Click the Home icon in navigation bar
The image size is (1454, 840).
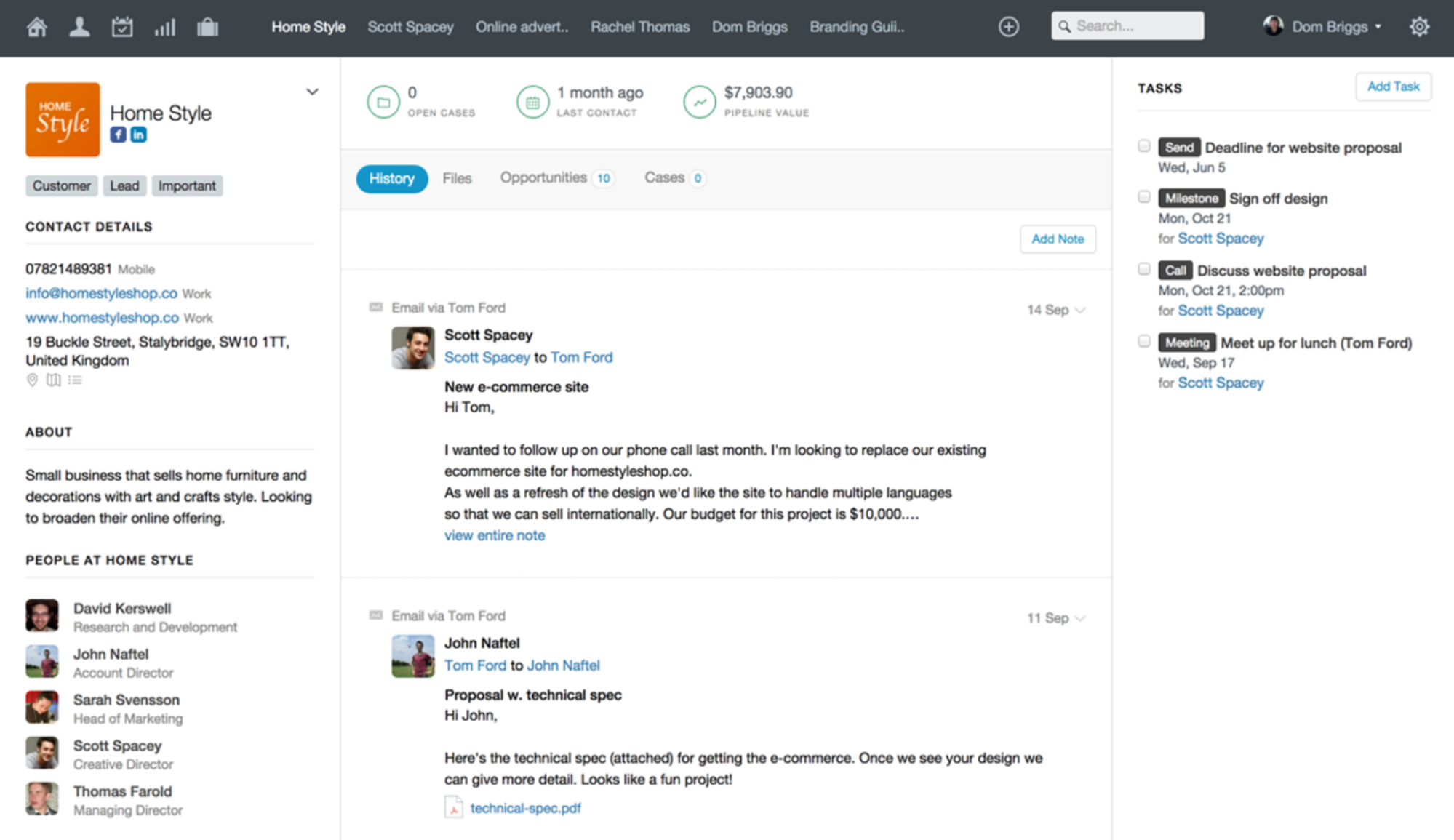[x=36, y=25]
